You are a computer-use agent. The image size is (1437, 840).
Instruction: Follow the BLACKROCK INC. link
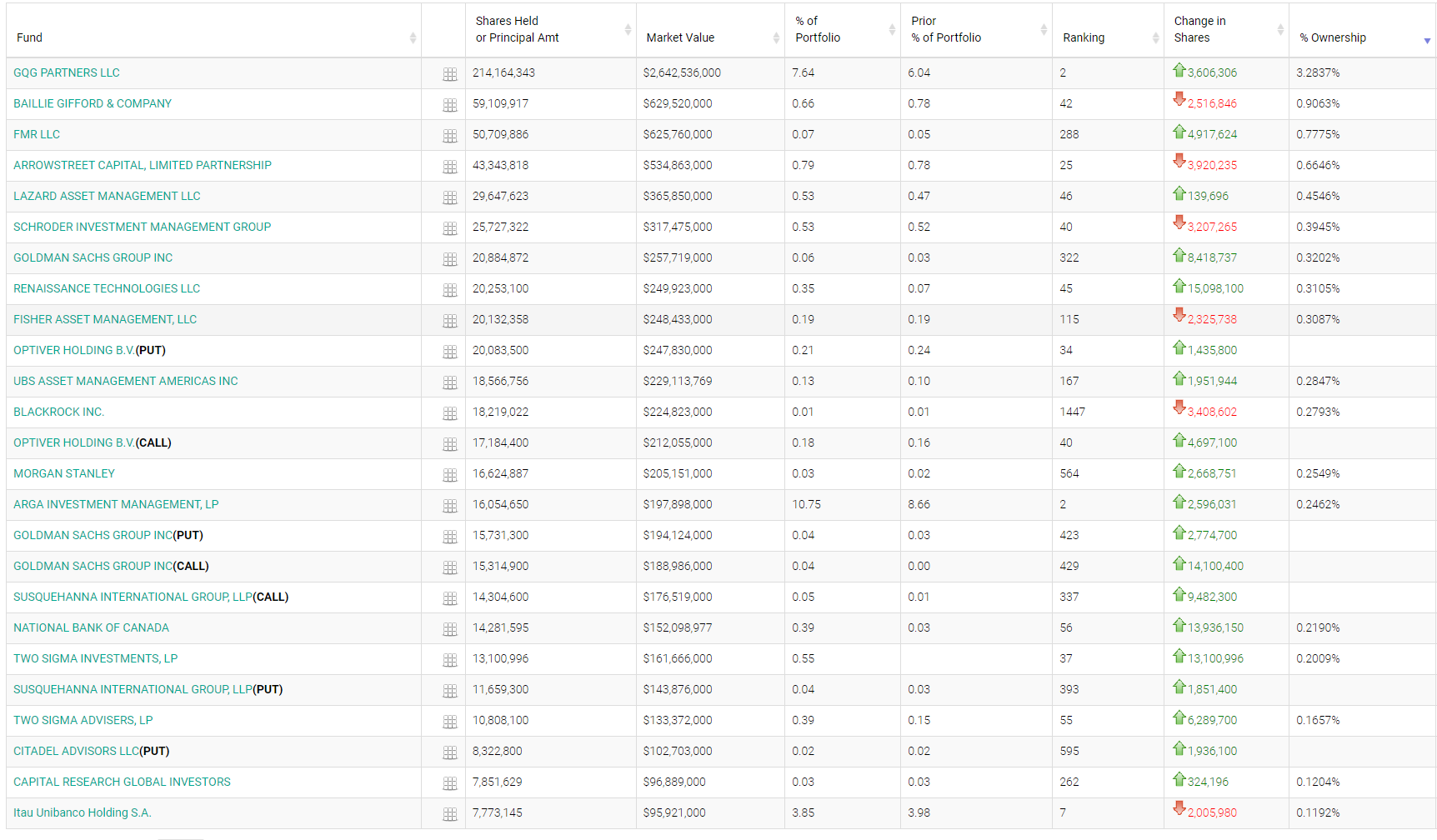coord(59,412)
